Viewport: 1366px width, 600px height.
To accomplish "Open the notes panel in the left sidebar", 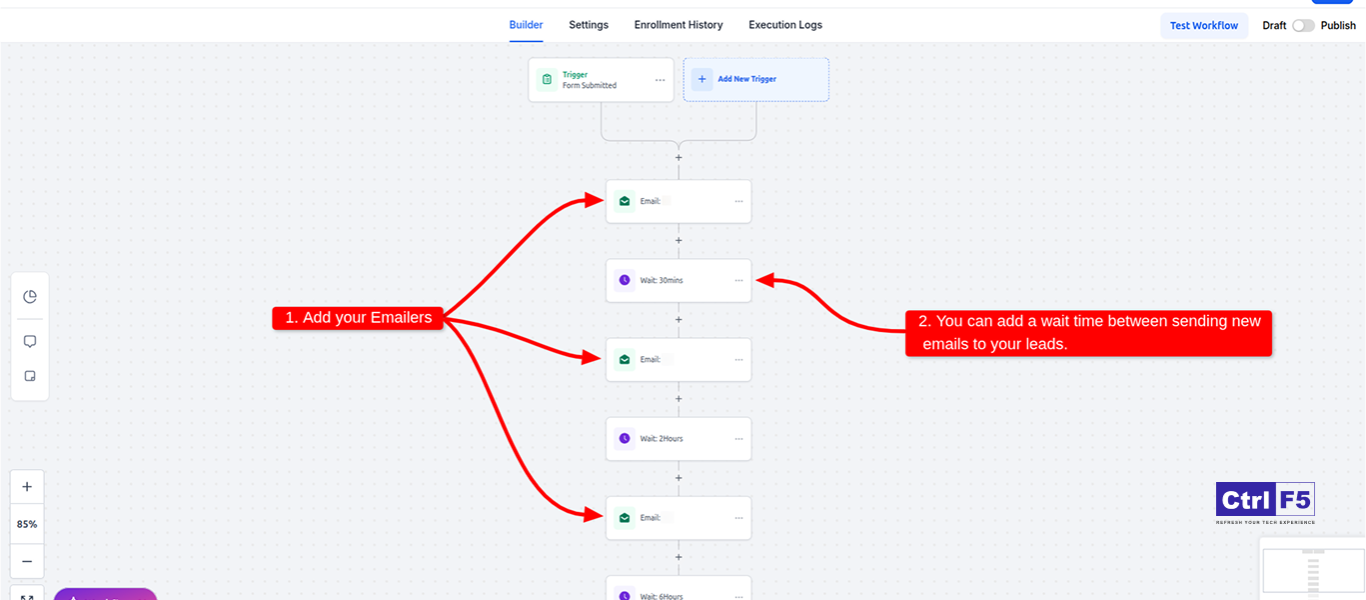I will tap(30, 376).
